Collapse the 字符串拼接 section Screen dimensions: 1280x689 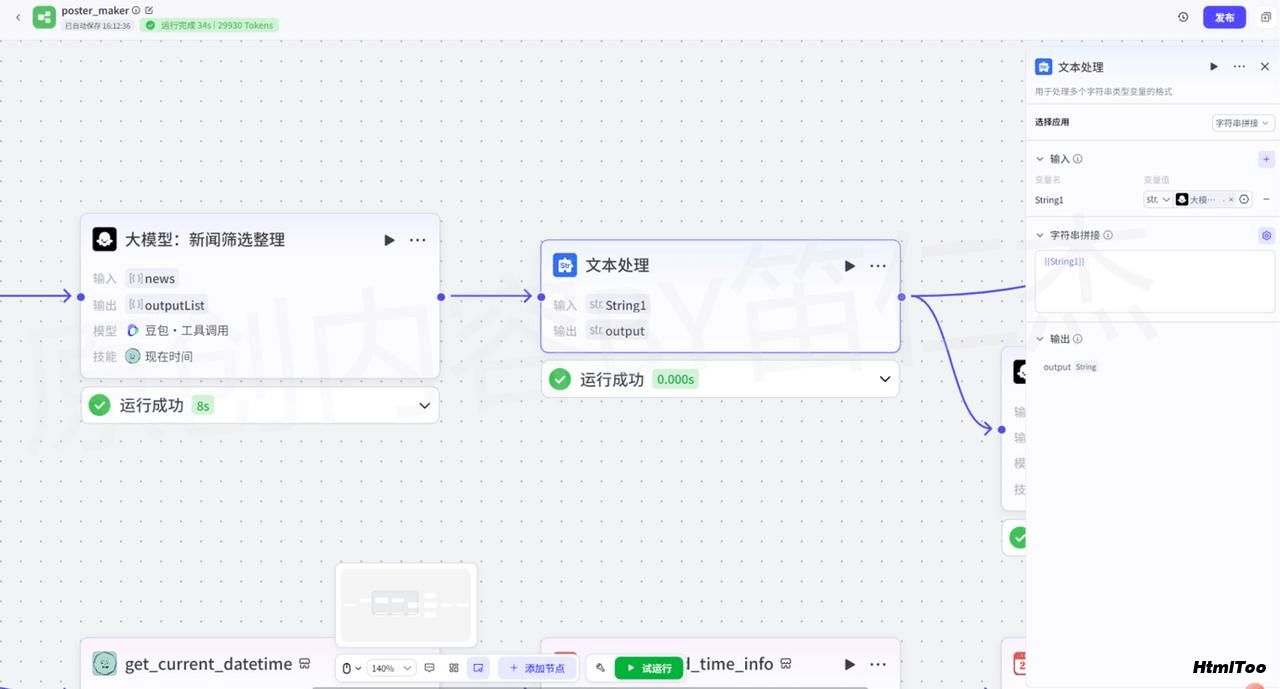tap(1040, 235)
